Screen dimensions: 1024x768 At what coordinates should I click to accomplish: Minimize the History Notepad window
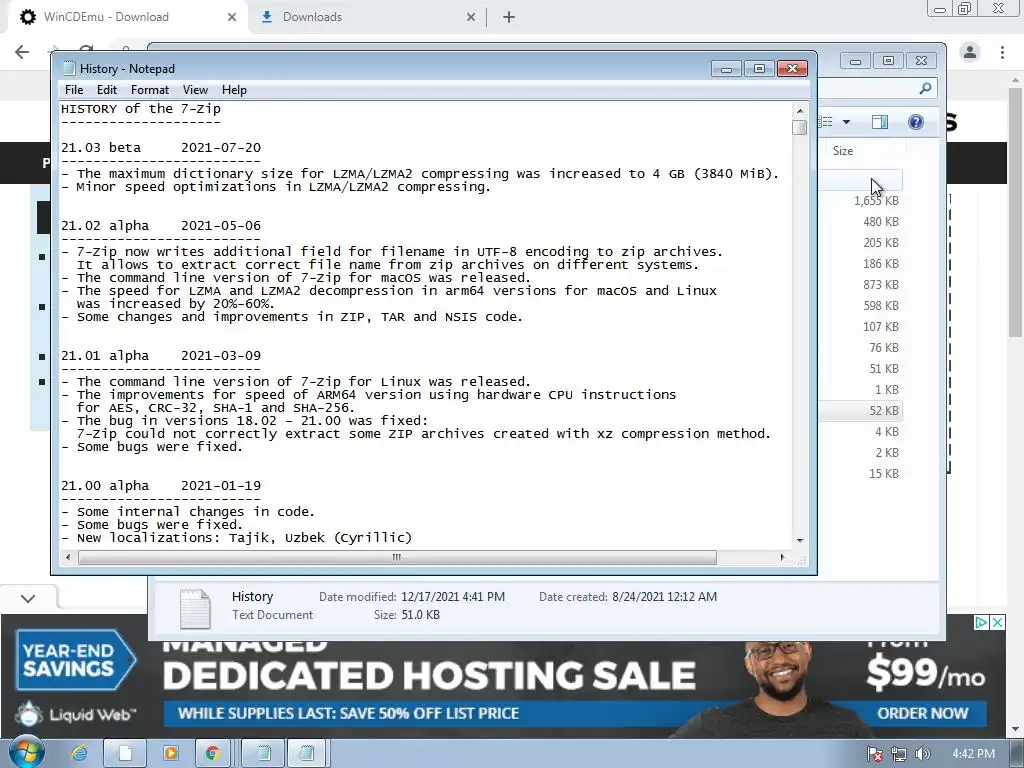[x=726, y=69]
